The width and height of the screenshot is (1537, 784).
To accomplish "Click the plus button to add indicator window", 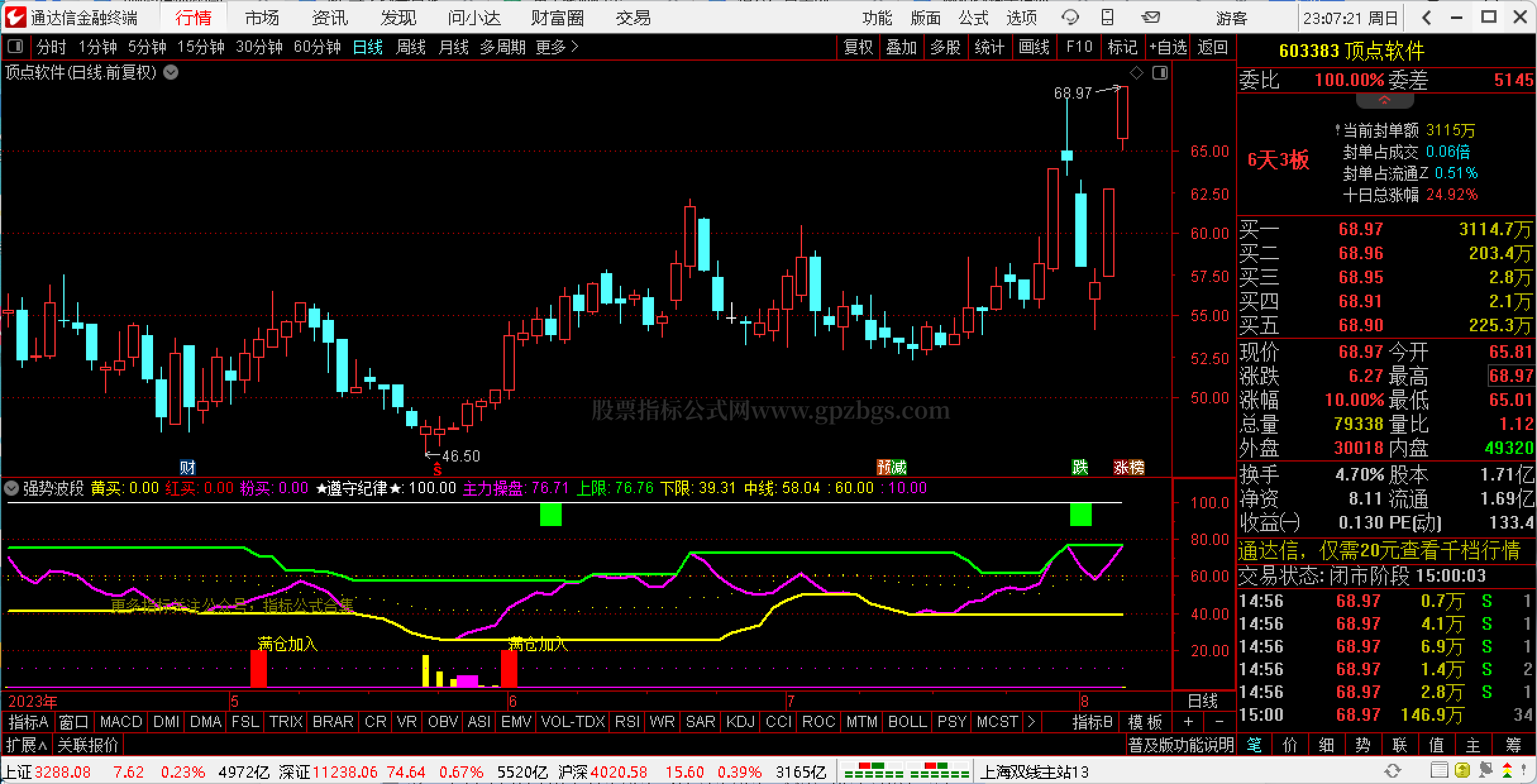I will click(x=1188, y=721).
